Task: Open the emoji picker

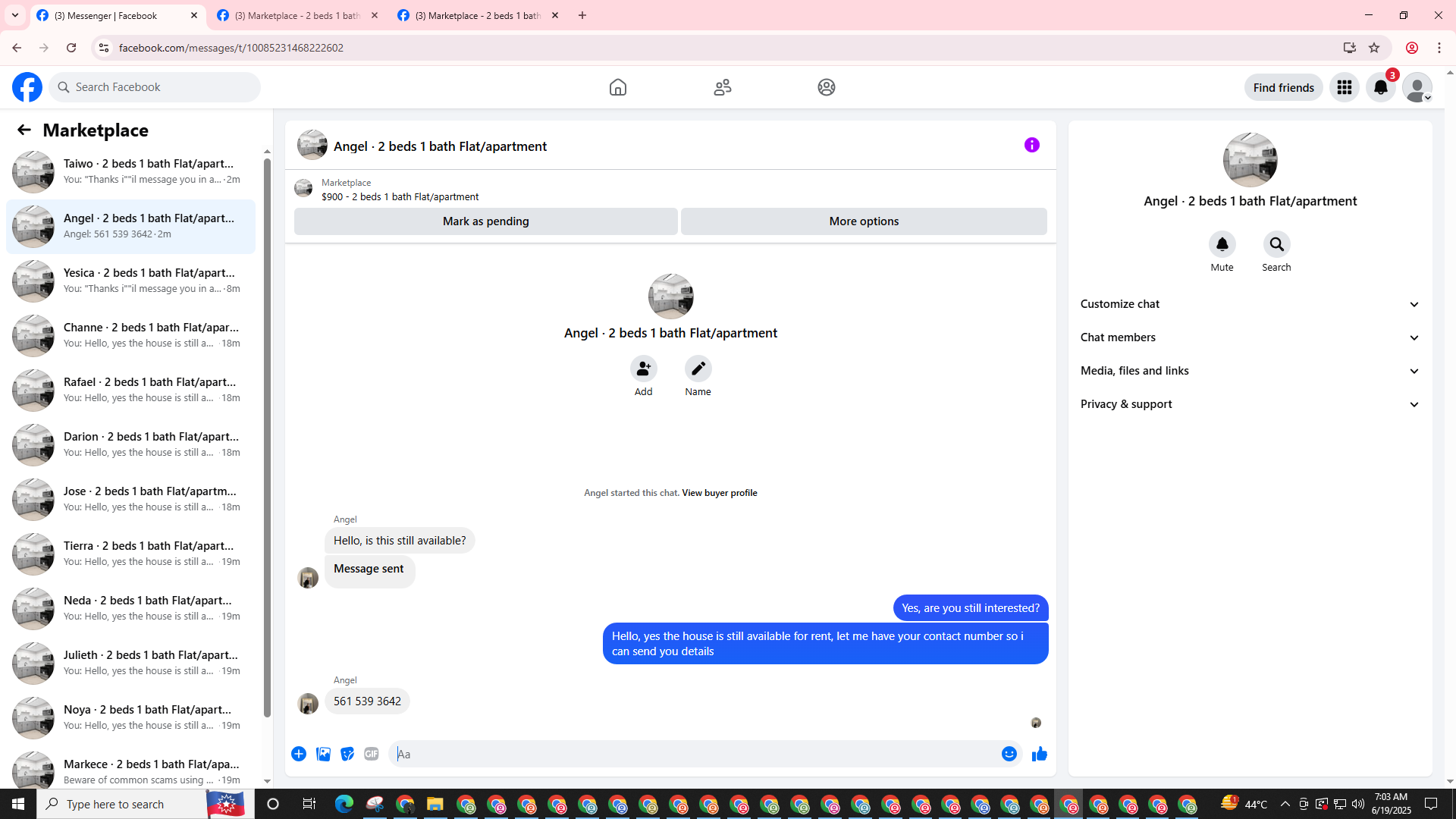Action: (x=1009, y=754)
